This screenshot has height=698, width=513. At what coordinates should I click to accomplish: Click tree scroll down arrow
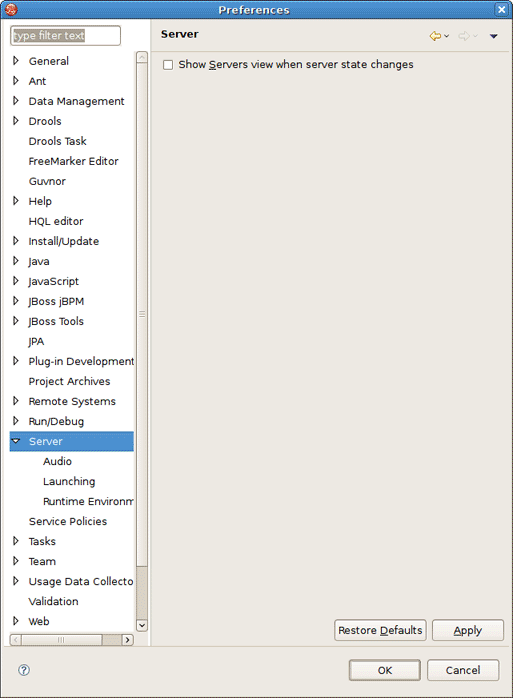[x=142, y=625]
